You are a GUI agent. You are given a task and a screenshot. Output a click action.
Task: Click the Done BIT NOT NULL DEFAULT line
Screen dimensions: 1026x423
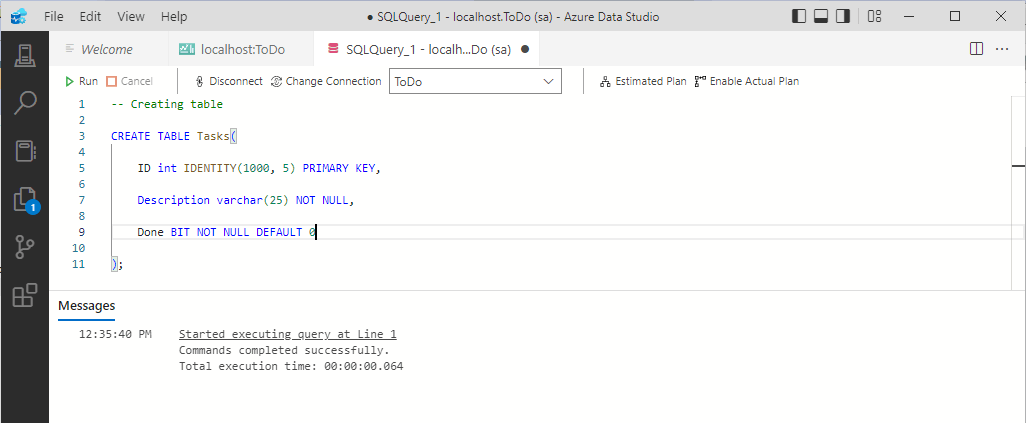[x=227, y=232]
